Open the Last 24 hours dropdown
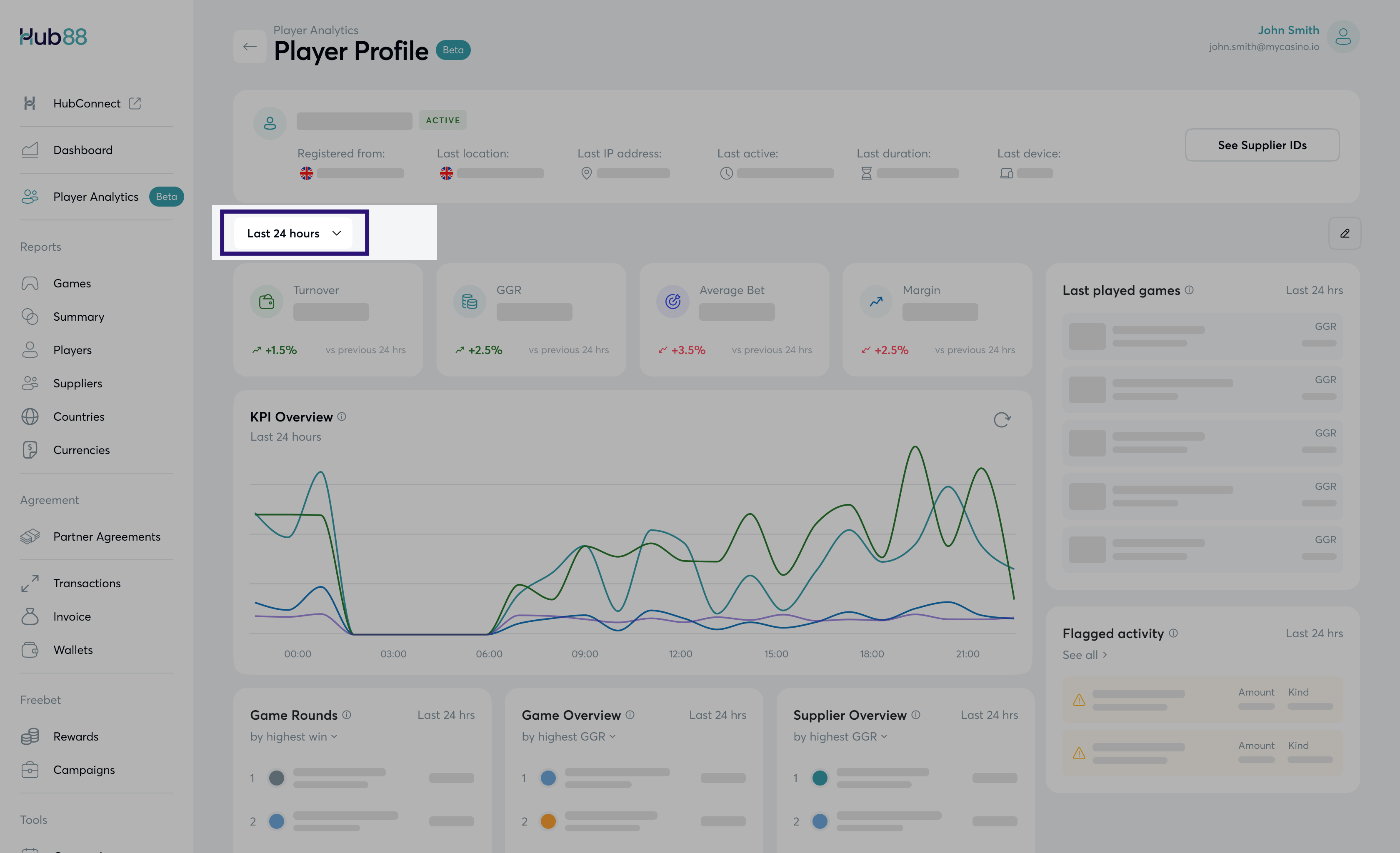Viewport: 1400px width, 853px height. 294,233
